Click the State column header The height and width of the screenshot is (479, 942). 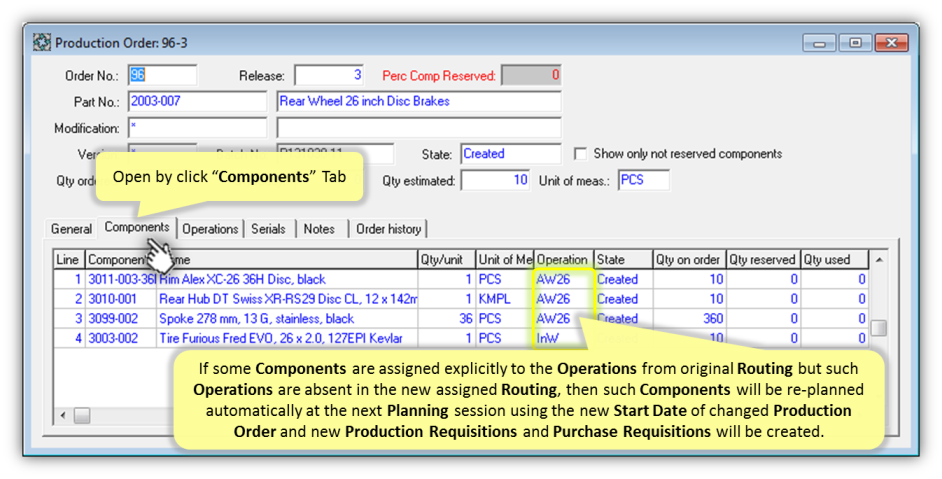(623, 260)
